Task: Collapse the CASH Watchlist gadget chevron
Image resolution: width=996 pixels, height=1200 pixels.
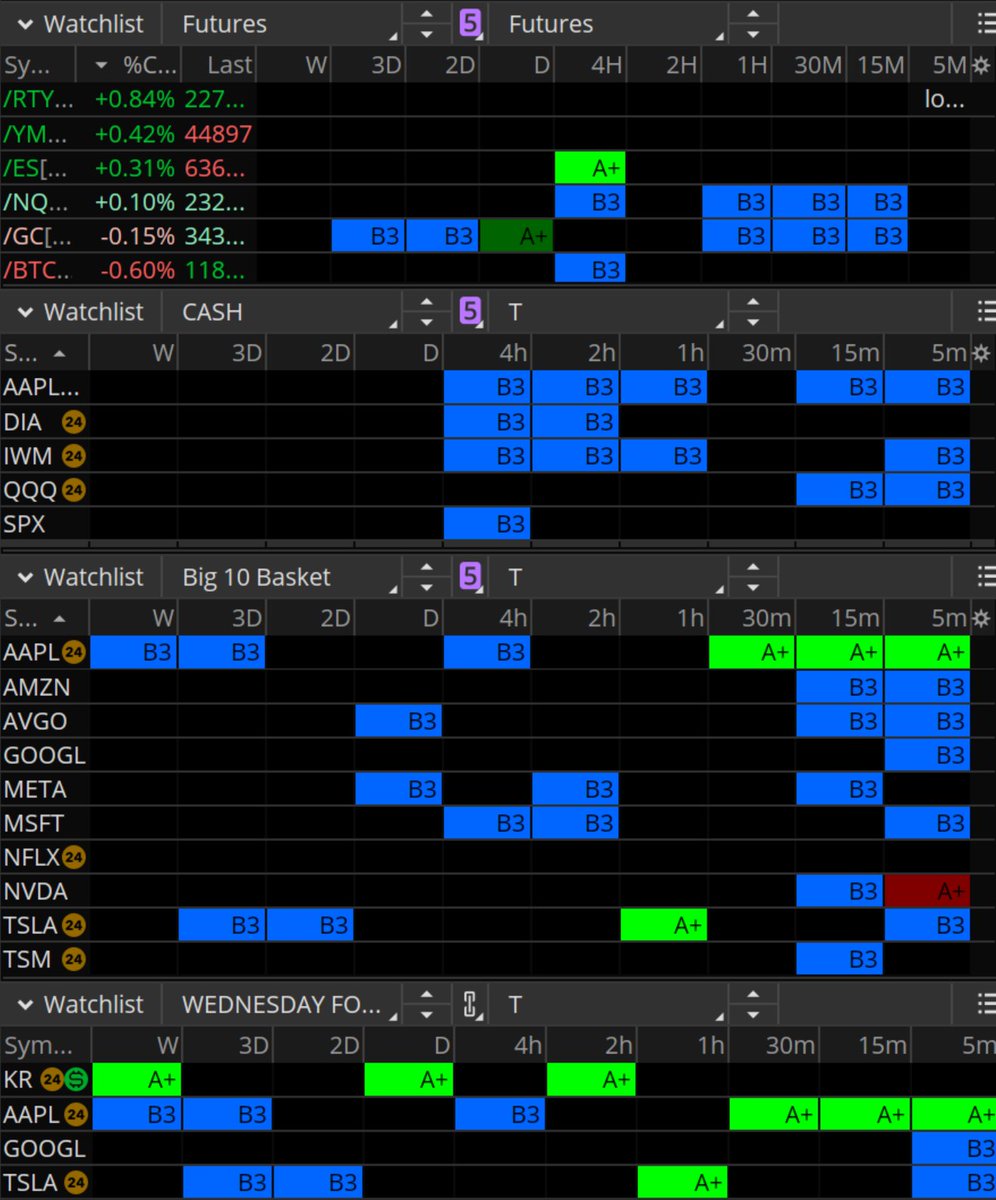Action: point(25,311)
